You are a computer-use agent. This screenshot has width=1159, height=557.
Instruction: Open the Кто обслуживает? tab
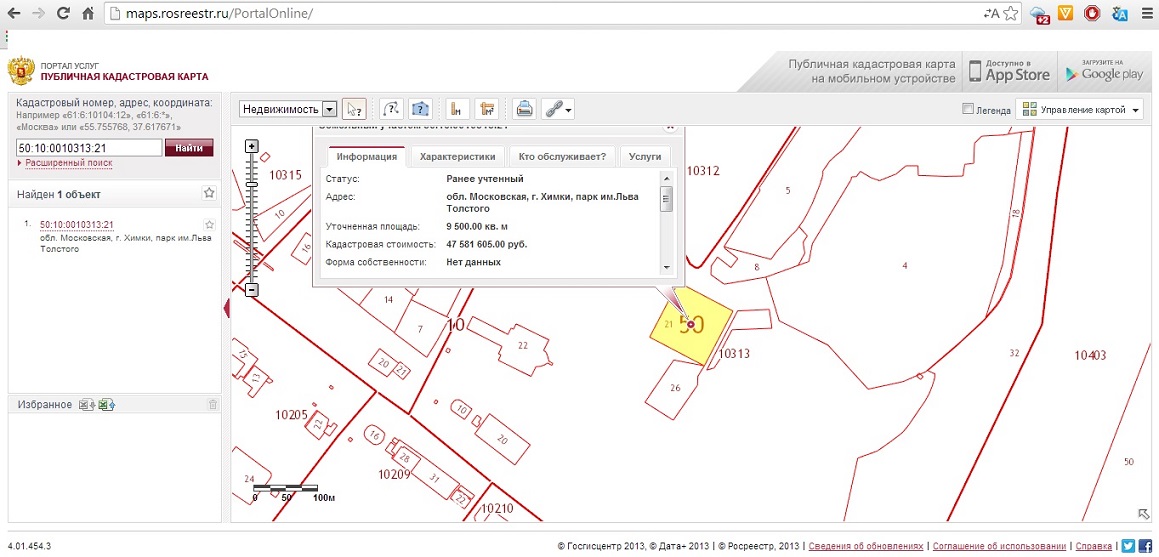562,157
